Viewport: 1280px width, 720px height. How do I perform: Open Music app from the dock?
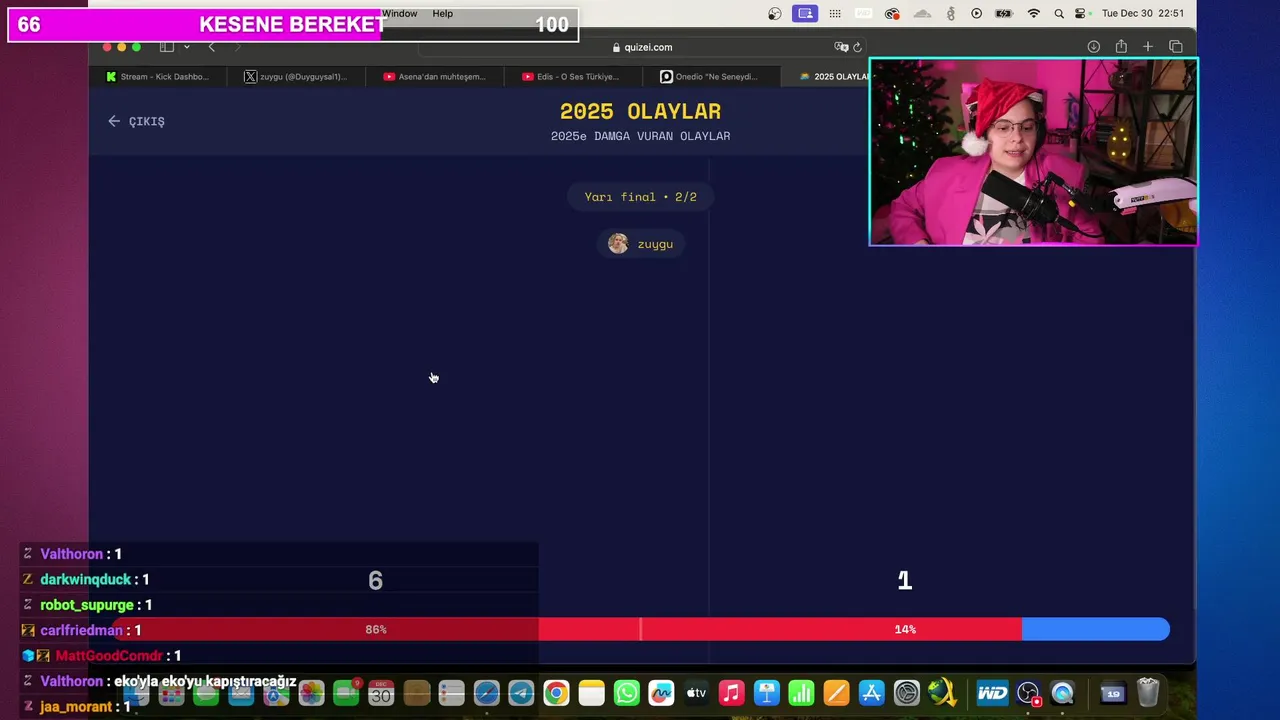731,693
